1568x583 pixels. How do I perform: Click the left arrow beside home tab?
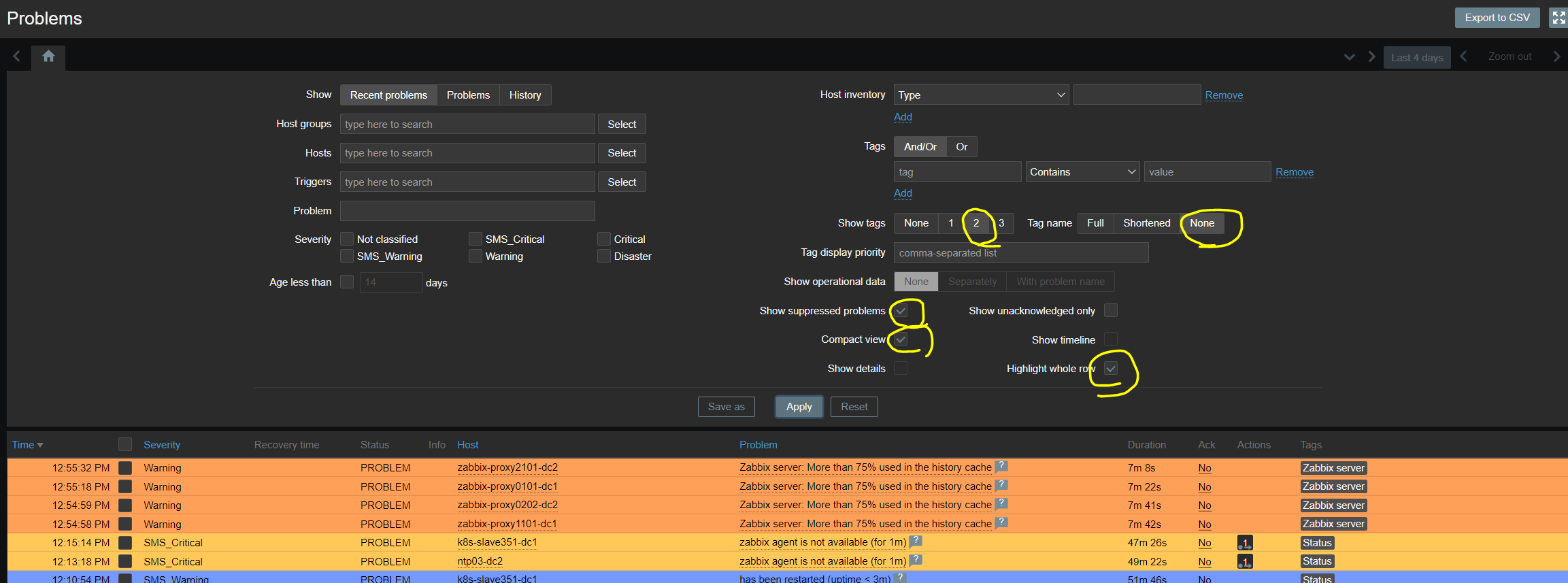(x=17, y=56)
